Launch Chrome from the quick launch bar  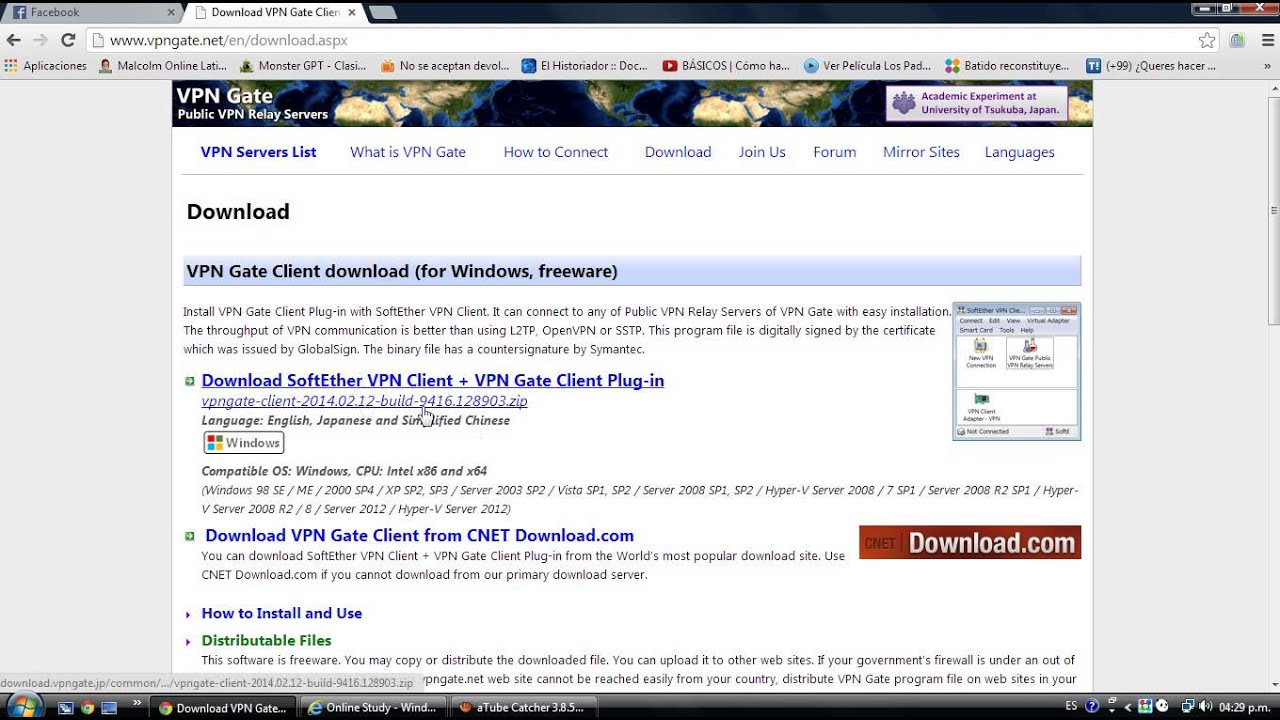click(x=87, y=707)
